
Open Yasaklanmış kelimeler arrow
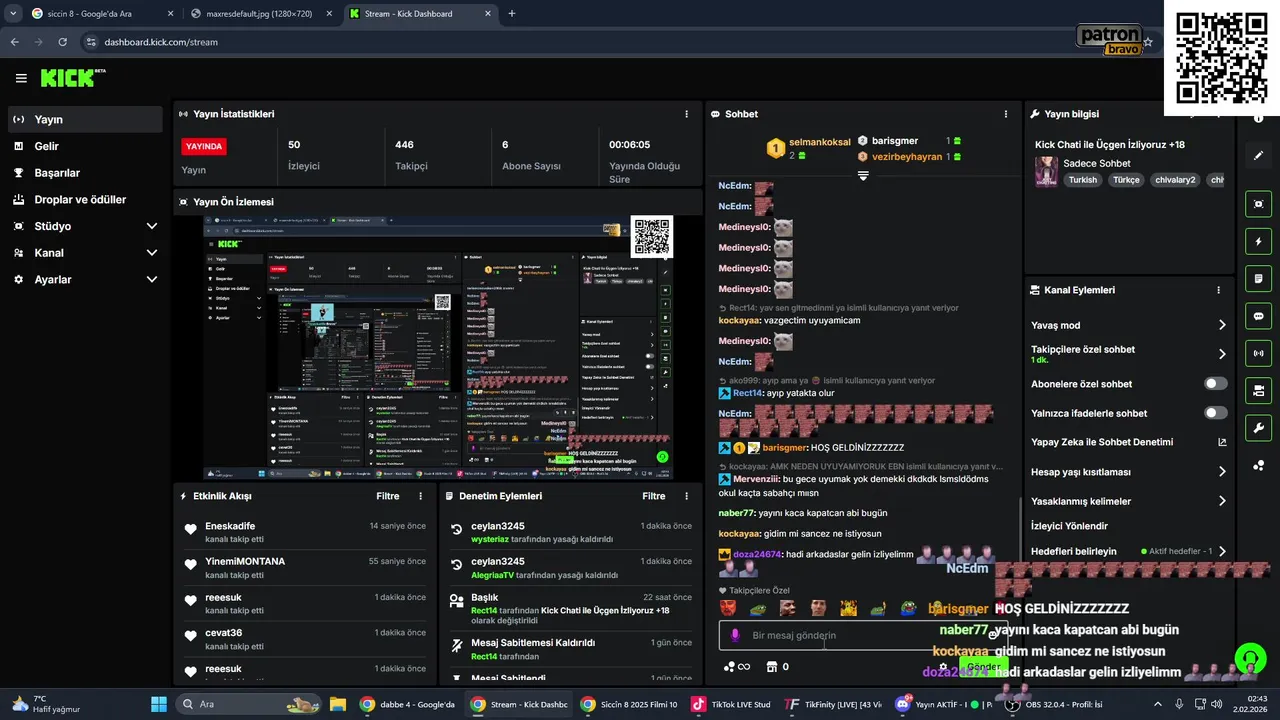point(1222,501)
